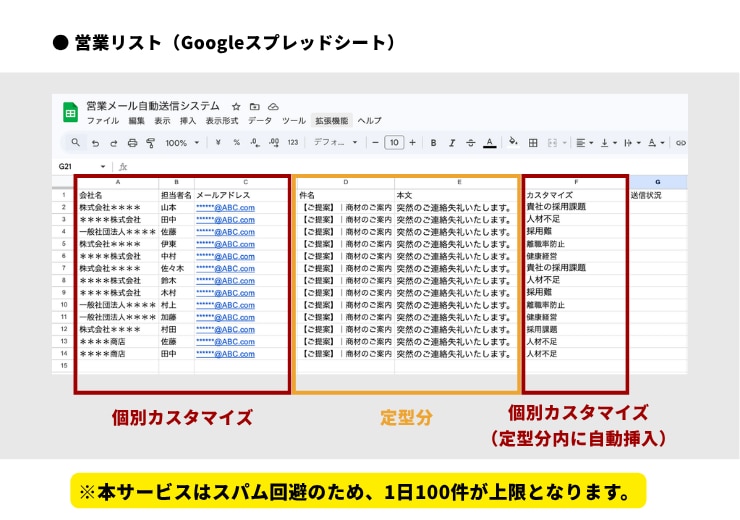Redo the last action
Image resolution: width=740 pixels, height=520 pixels.
114,143
